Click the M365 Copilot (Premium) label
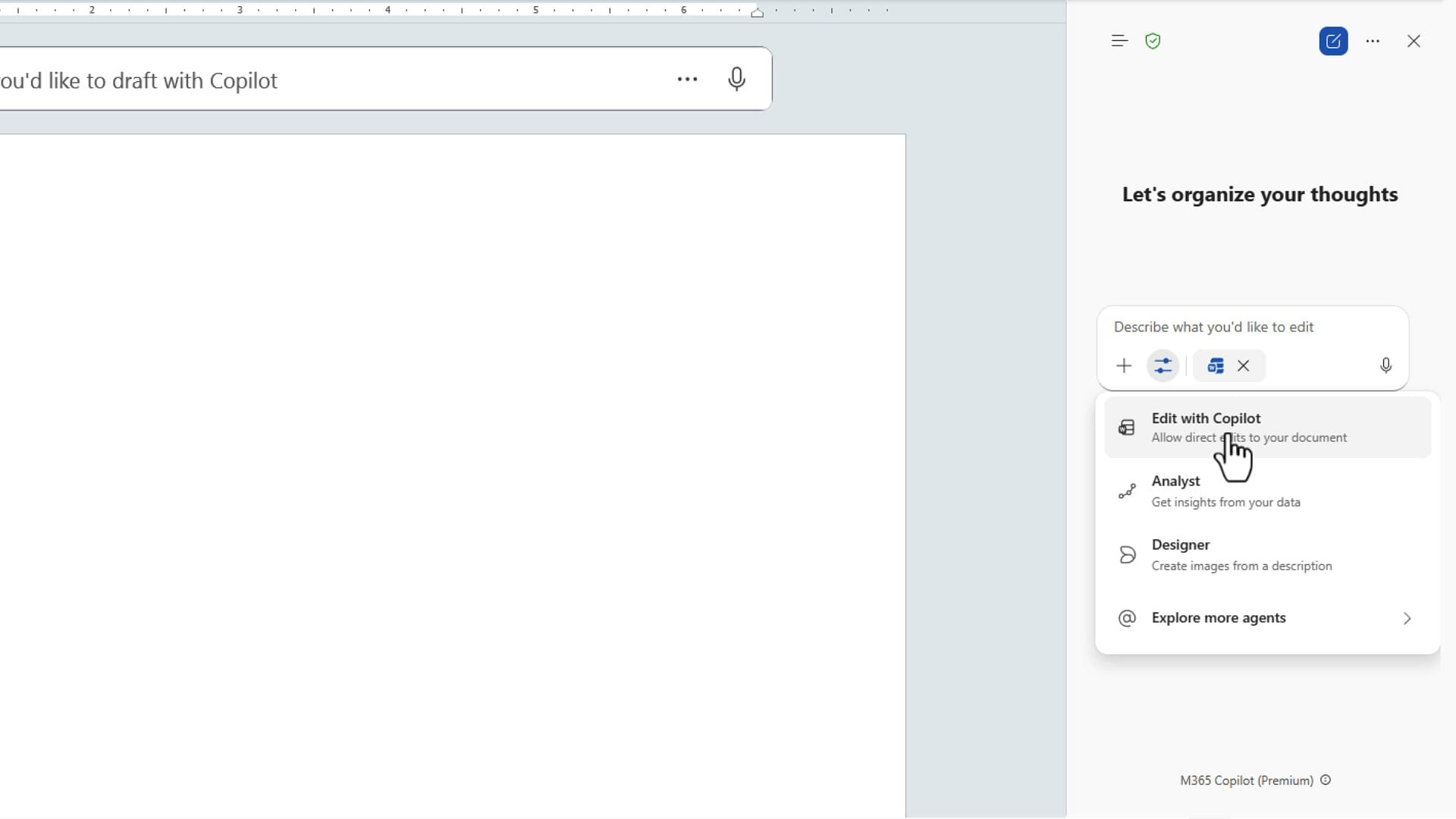1456x819 pixels. pos(1246,780)
